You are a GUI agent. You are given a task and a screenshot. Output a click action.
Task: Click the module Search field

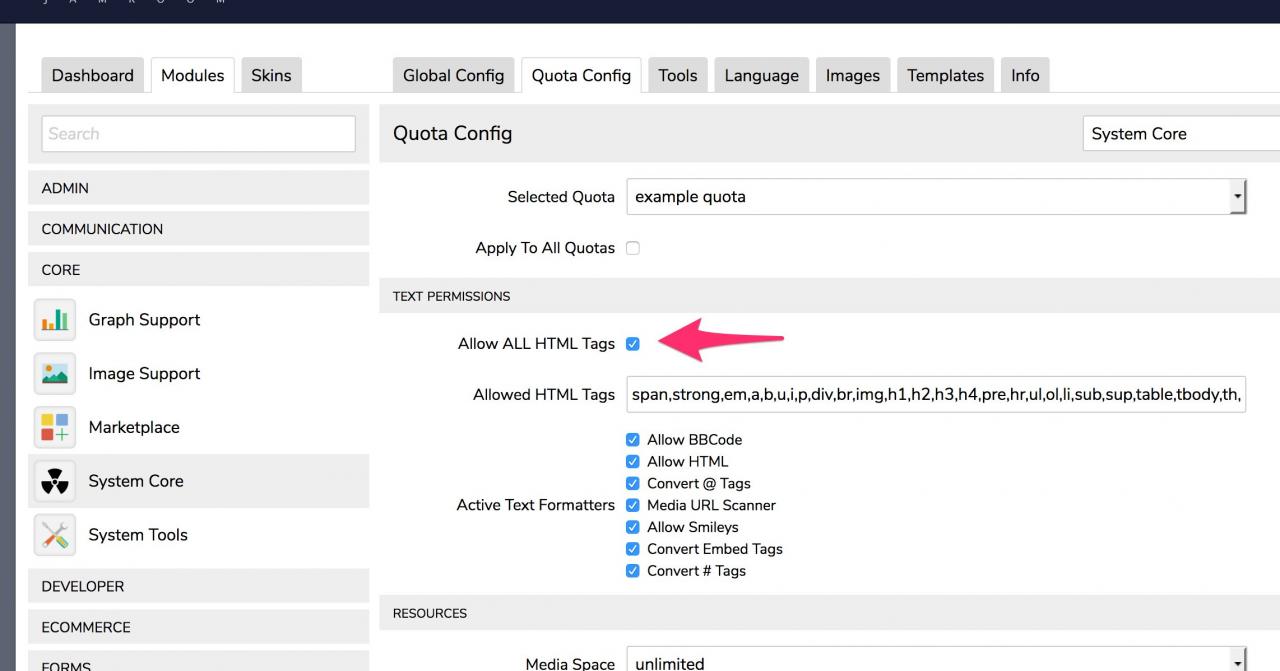(x=198, y=134)
